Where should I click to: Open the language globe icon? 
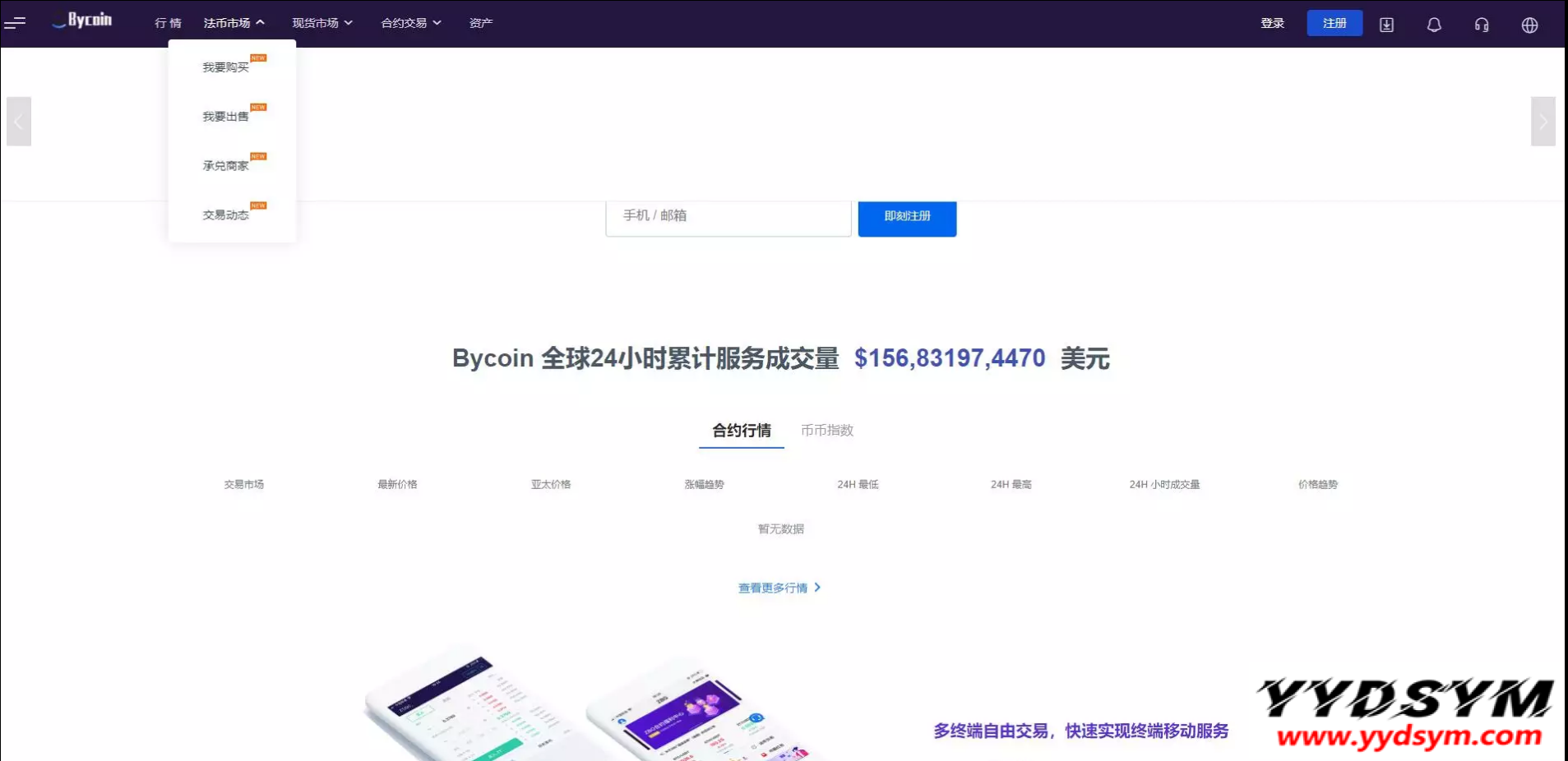[x=1529, y=25]
